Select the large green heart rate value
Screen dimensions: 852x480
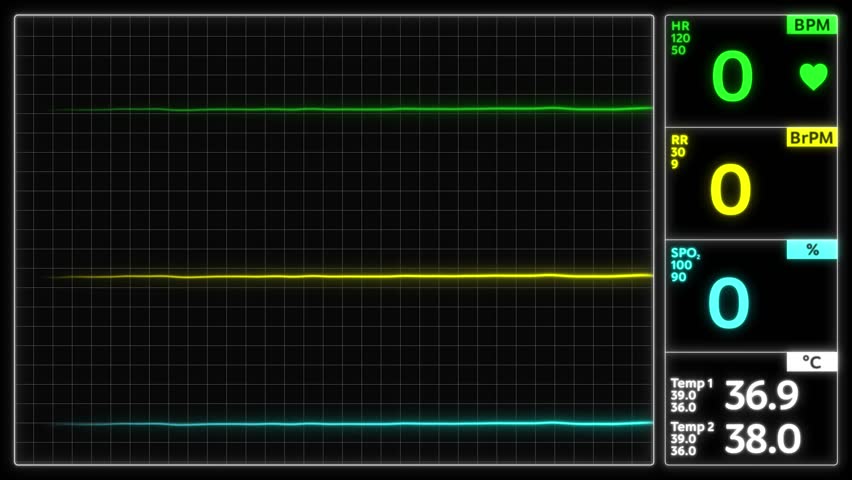coord(732,76)
